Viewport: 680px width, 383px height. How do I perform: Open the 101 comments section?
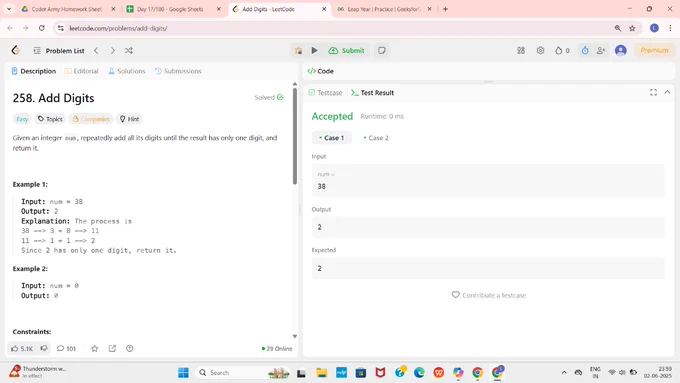pyautogui.click(x=66, y=348)
